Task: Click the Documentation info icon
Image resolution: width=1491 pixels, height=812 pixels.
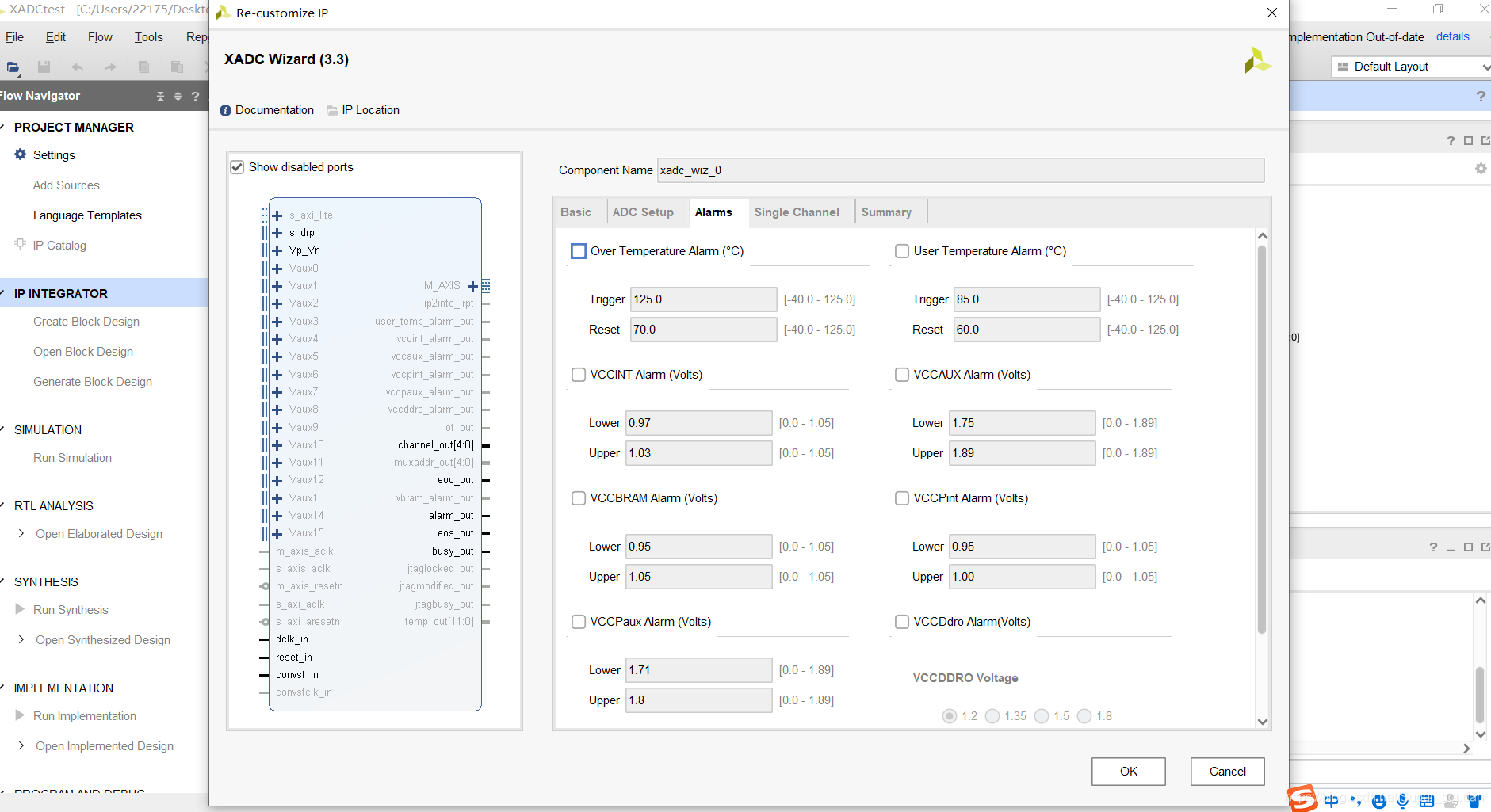Action: pyautogui.click(x=225, y=110)
